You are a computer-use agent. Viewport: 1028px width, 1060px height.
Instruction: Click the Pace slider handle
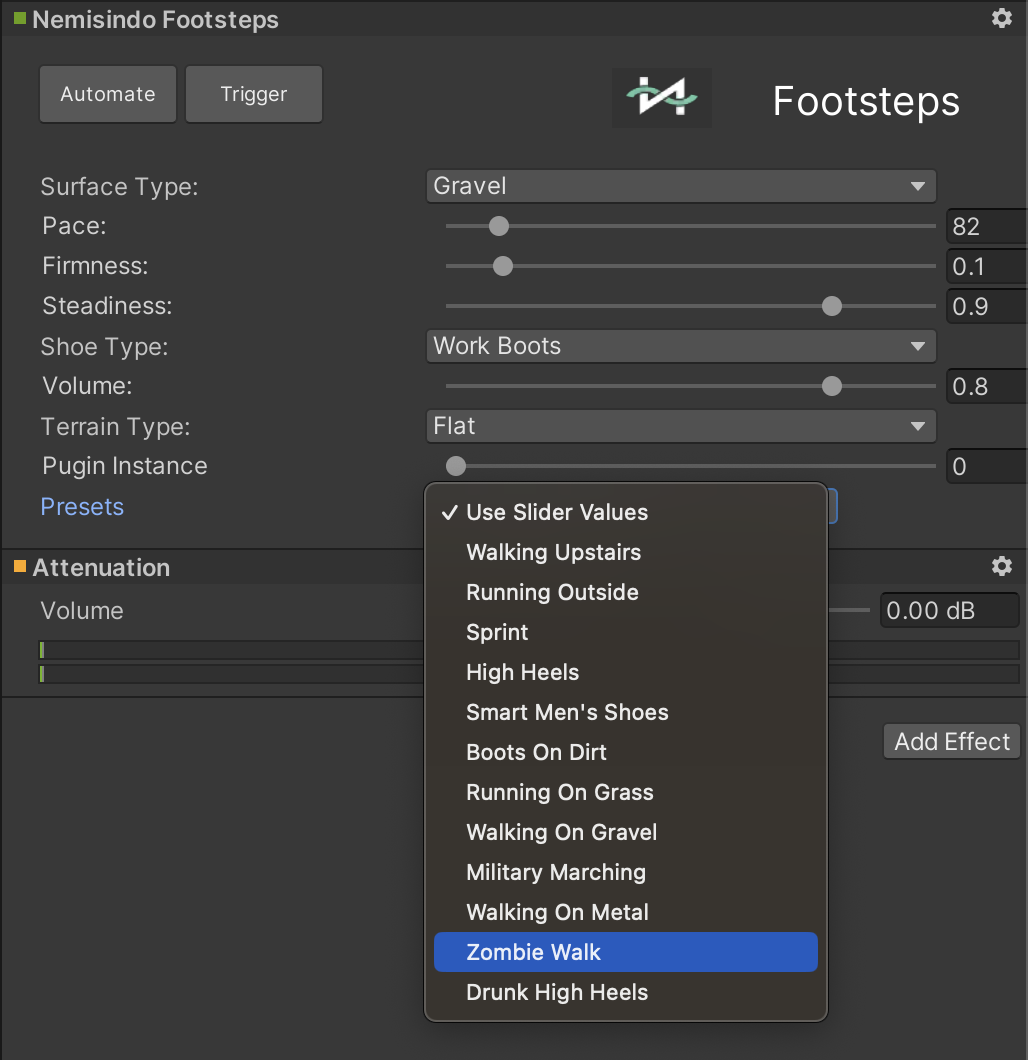[x=499, y=226]
